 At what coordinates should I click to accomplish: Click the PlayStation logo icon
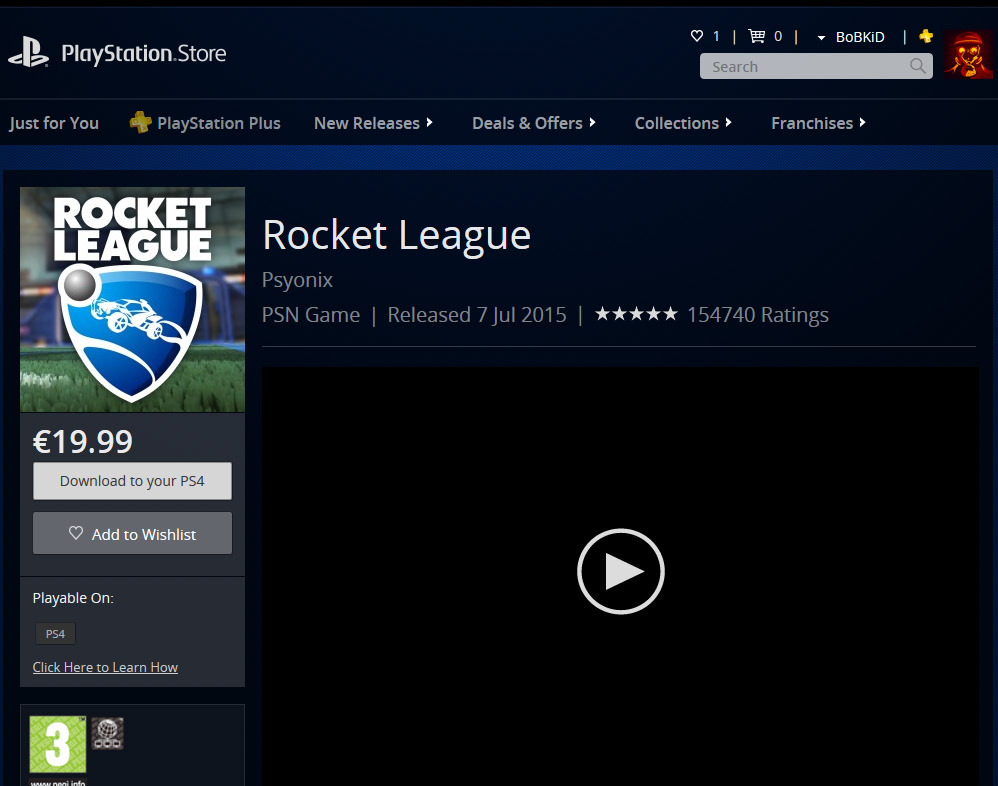click(x=29, y=52)
